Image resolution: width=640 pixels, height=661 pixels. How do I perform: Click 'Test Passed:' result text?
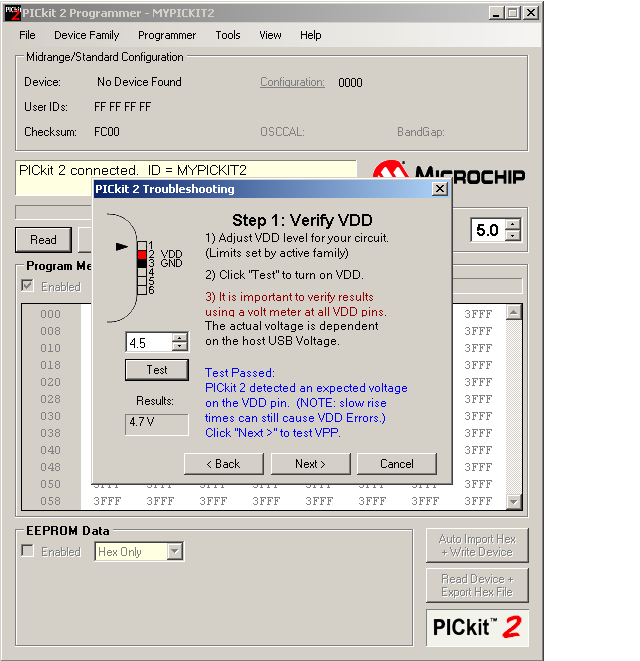point(239,373)
